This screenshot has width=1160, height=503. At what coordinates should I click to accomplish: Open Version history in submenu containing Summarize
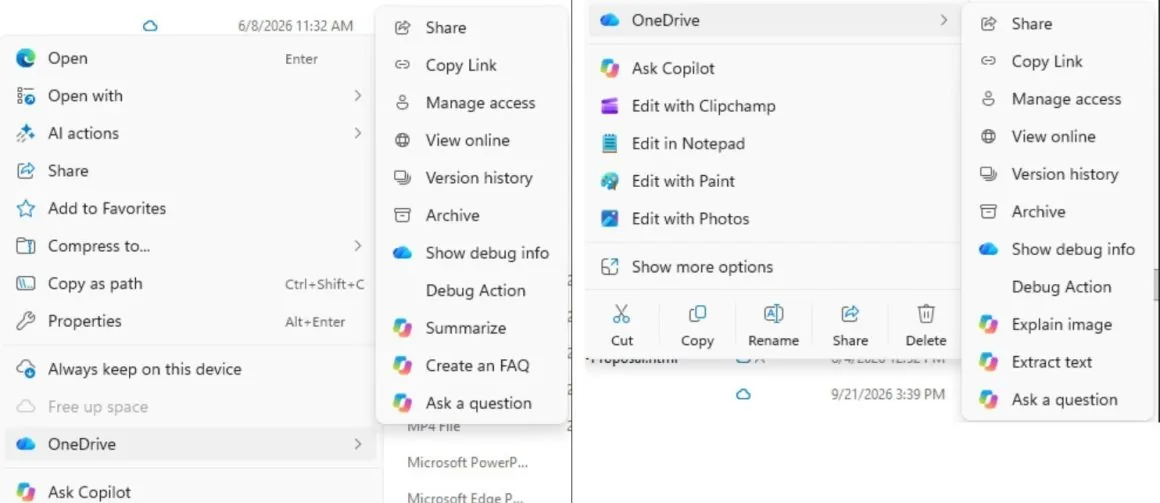[472, 178]
